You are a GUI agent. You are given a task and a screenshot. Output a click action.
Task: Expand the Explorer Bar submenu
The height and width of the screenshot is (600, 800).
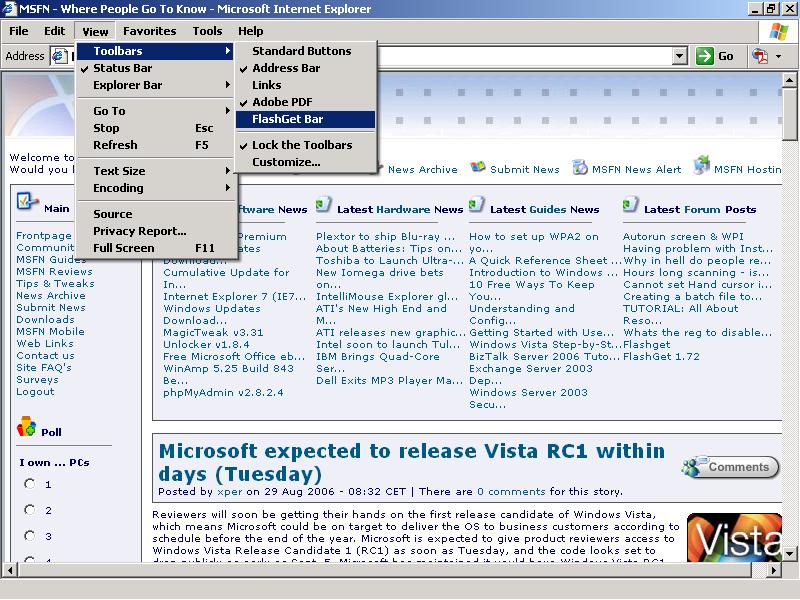click(x=155, y=85)
